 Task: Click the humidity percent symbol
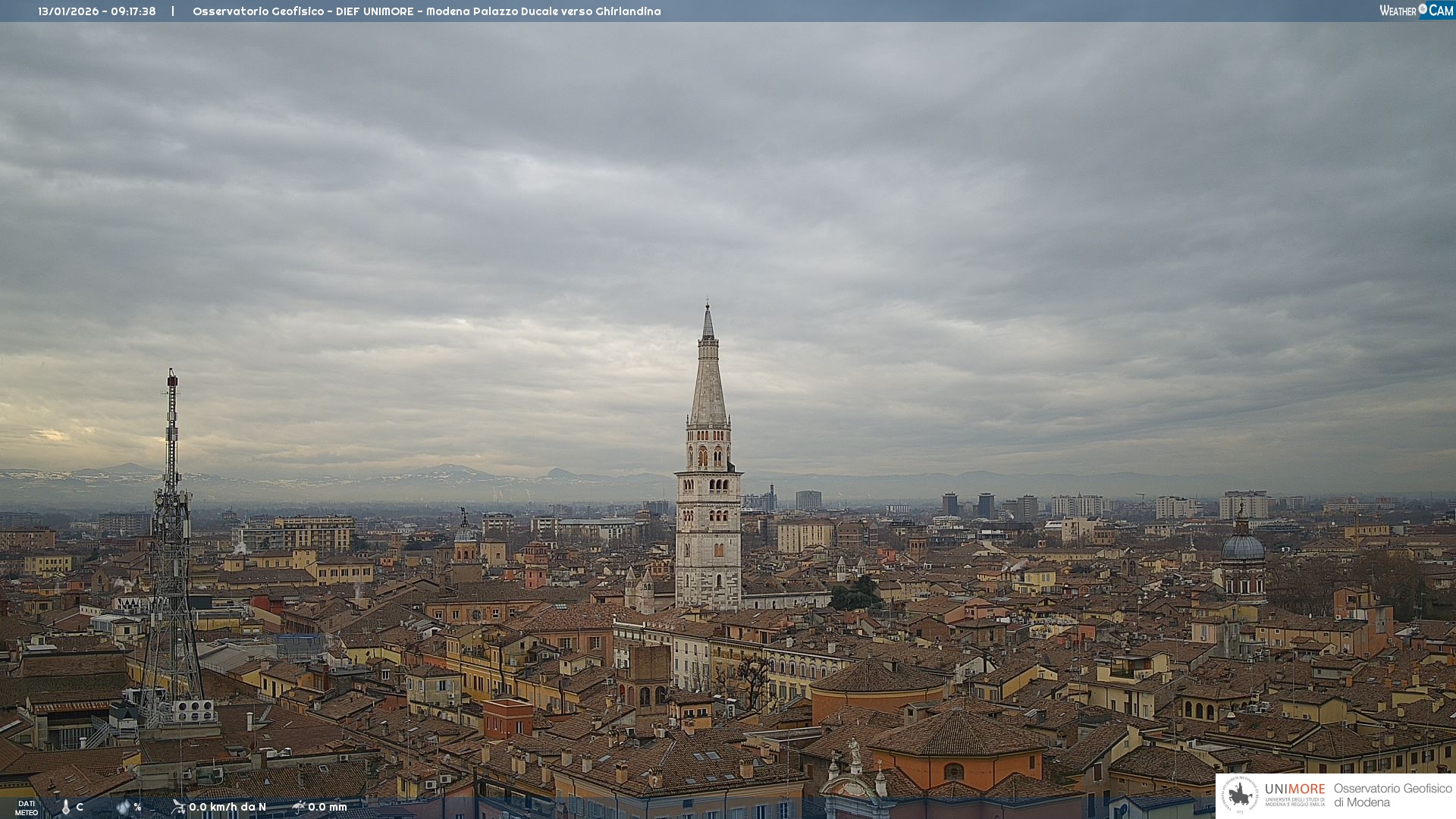pos(137,808)
